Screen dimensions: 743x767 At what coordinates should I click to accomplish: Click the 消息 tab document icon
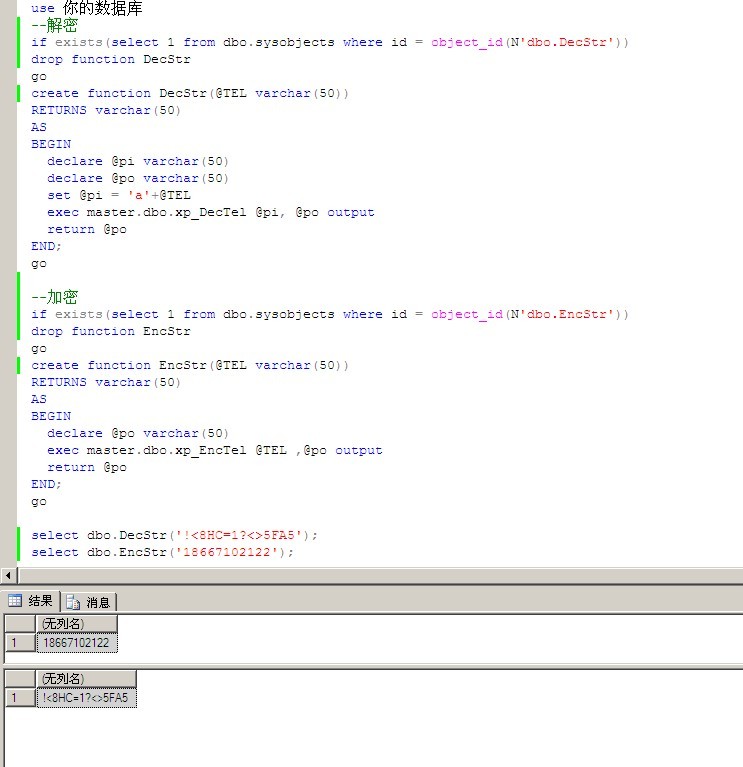click(x=73, y=602)
